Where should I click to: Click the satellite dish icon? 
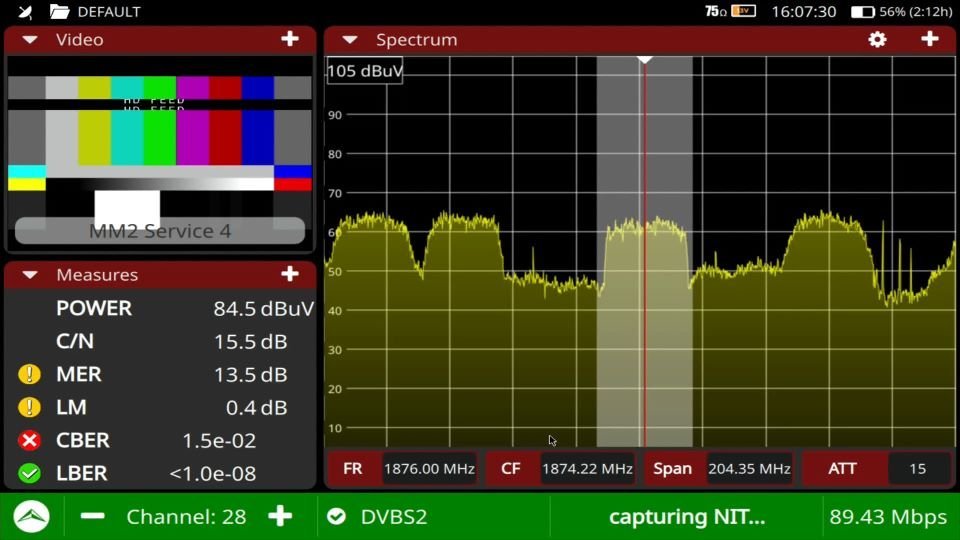[x=26, y=12]
